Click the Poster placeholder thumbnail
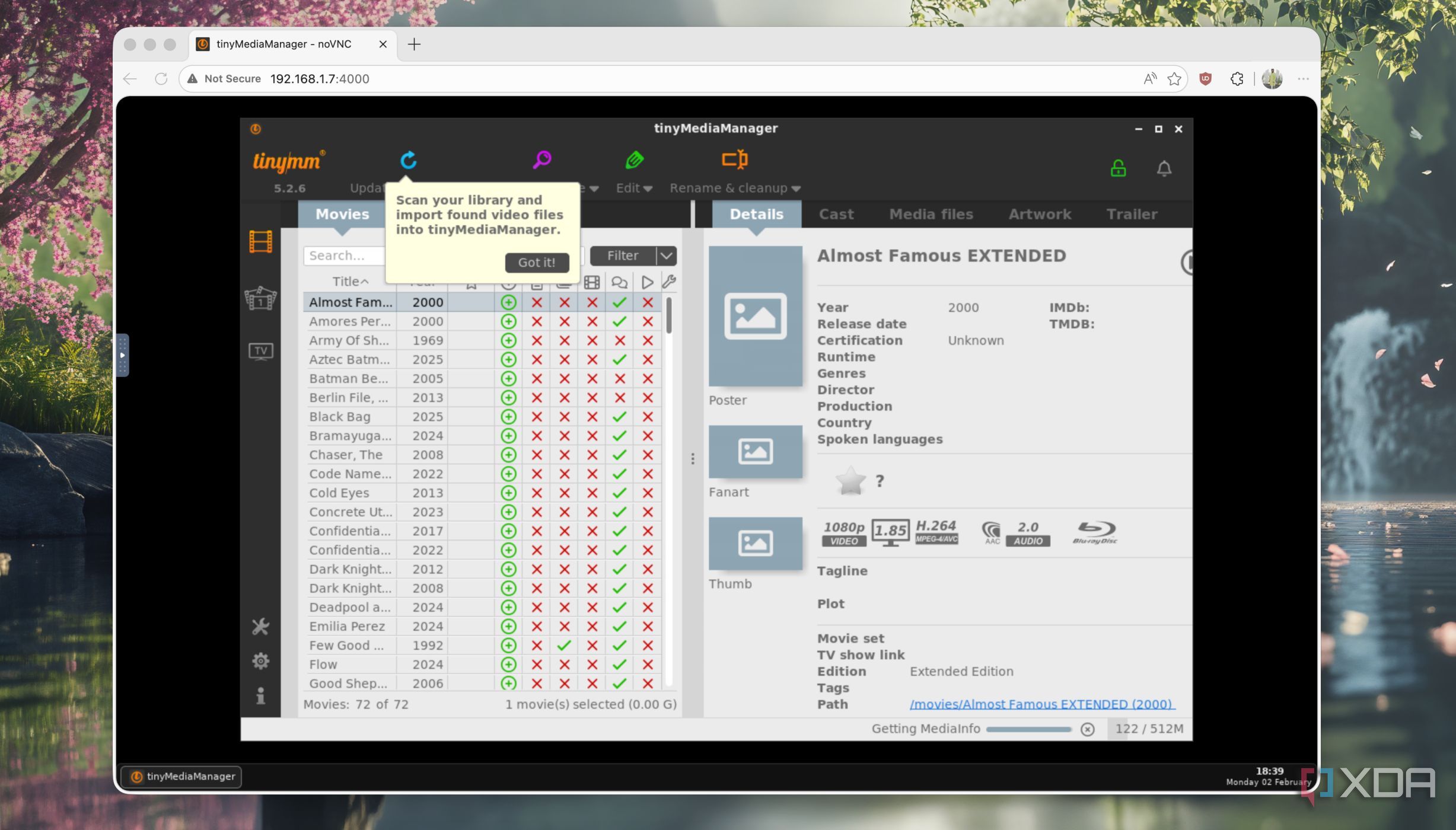 tap(755, 317)
